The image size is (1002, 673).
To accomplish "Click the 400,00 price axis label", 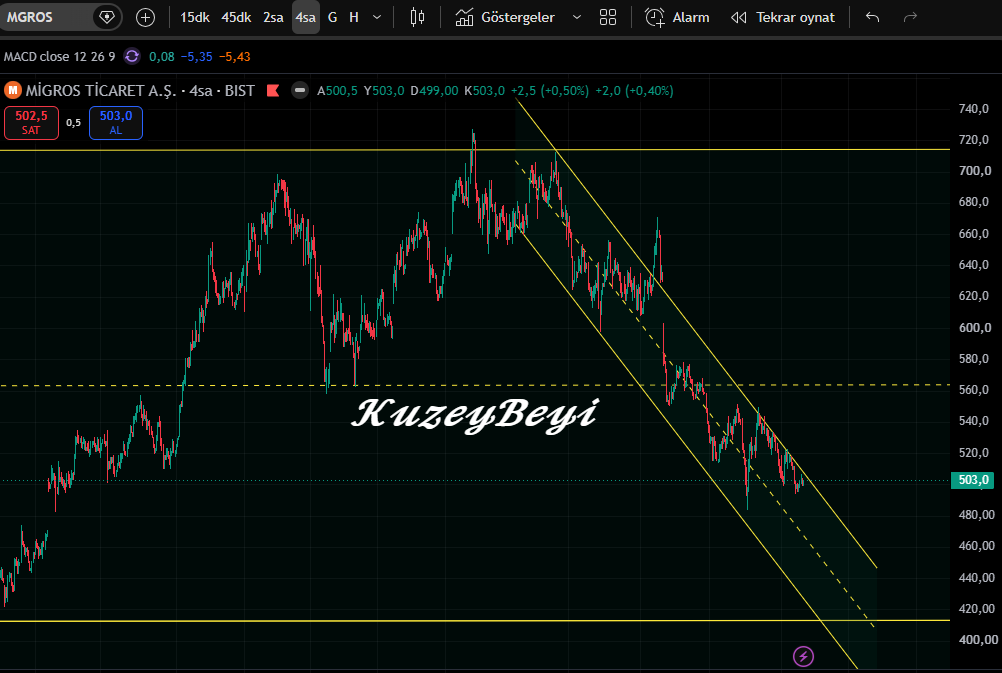I will (978, 640).
